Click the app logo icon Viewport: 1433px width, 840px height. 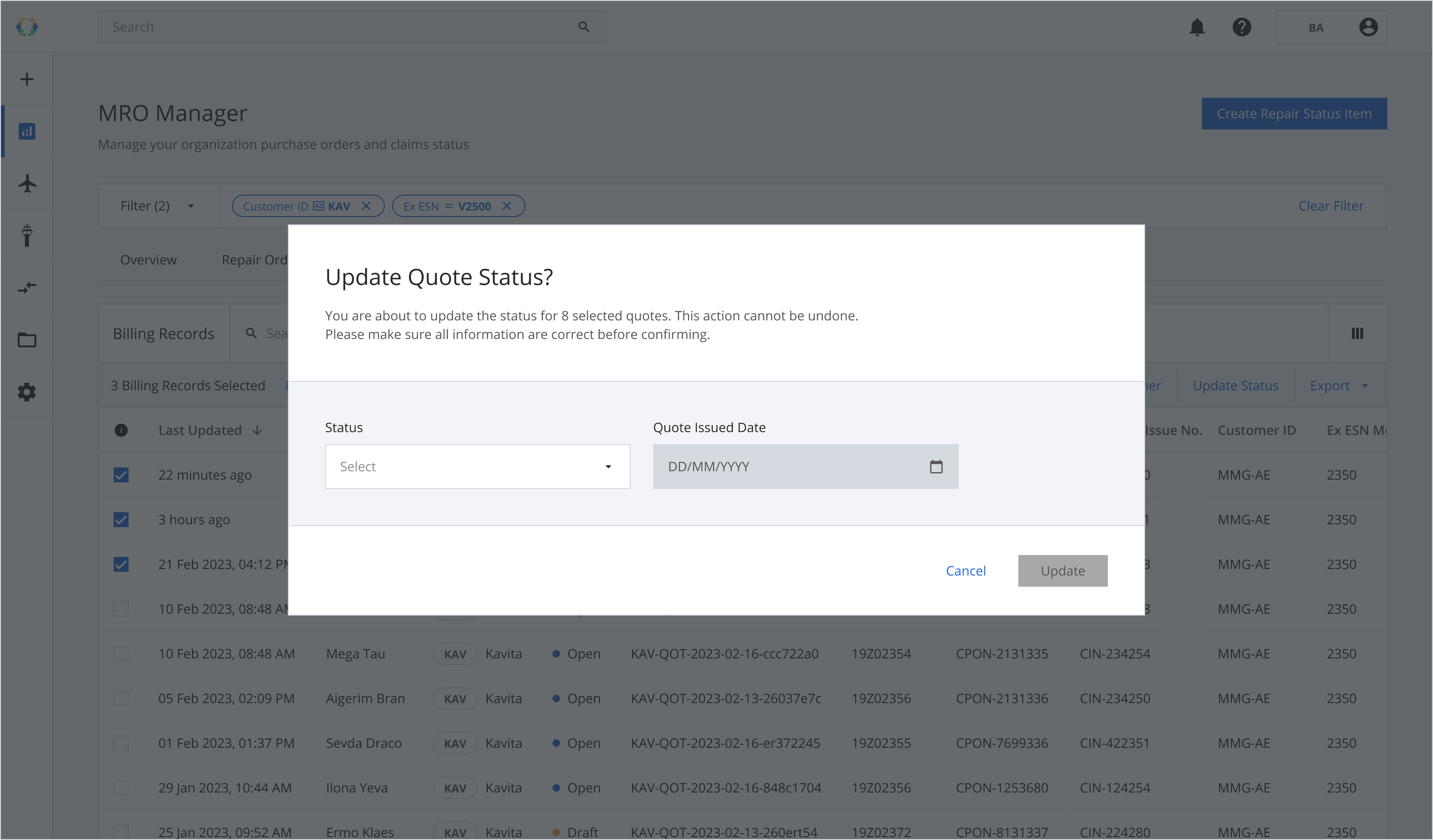coord(27,27)
